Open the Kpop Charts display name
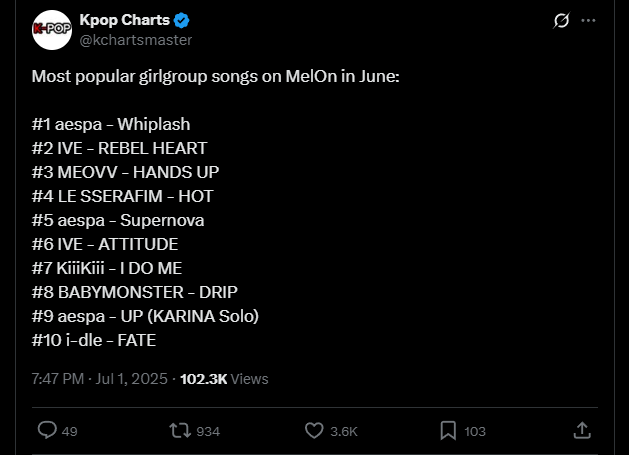The width and height of the screenshot is (629, 455). (125, 20)
